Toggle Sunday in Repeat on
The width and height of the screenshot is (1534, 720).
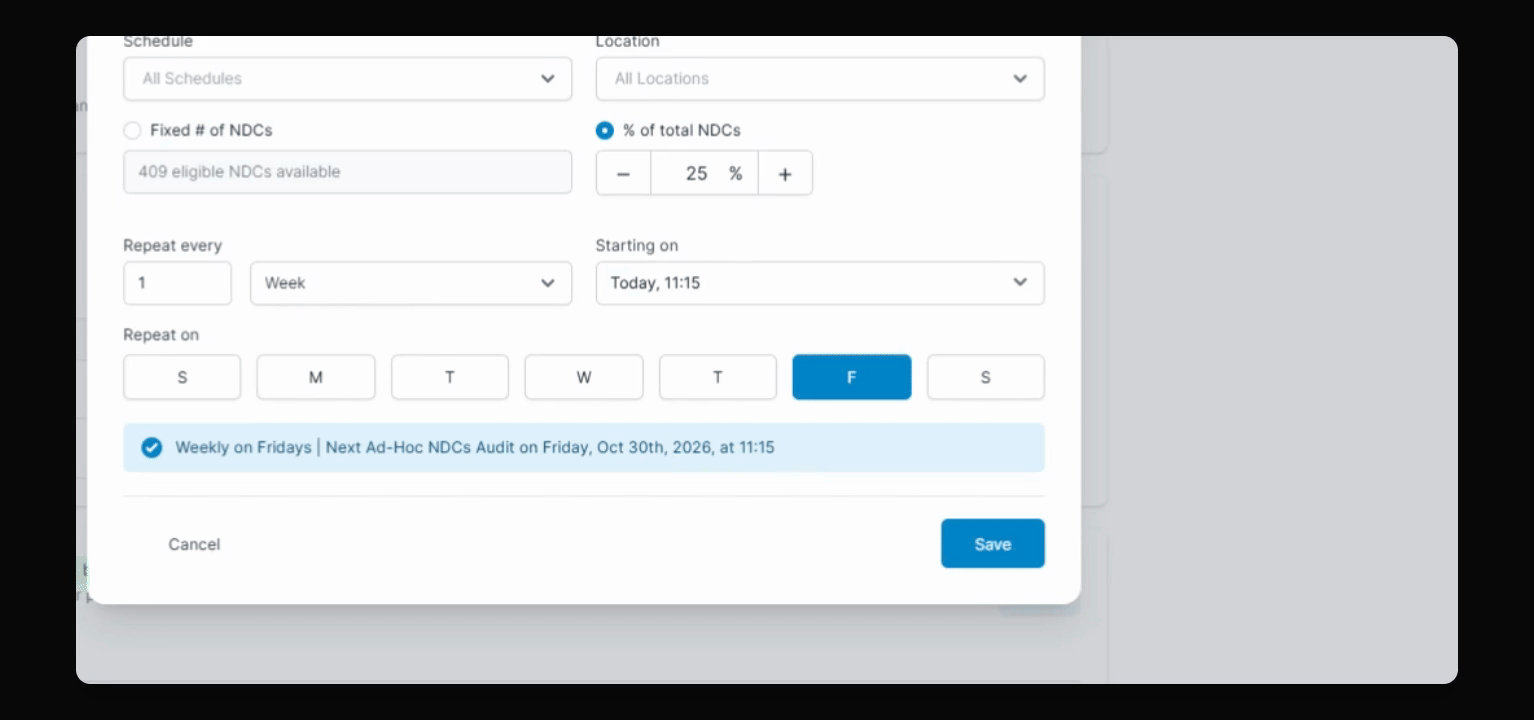(182, 377)
